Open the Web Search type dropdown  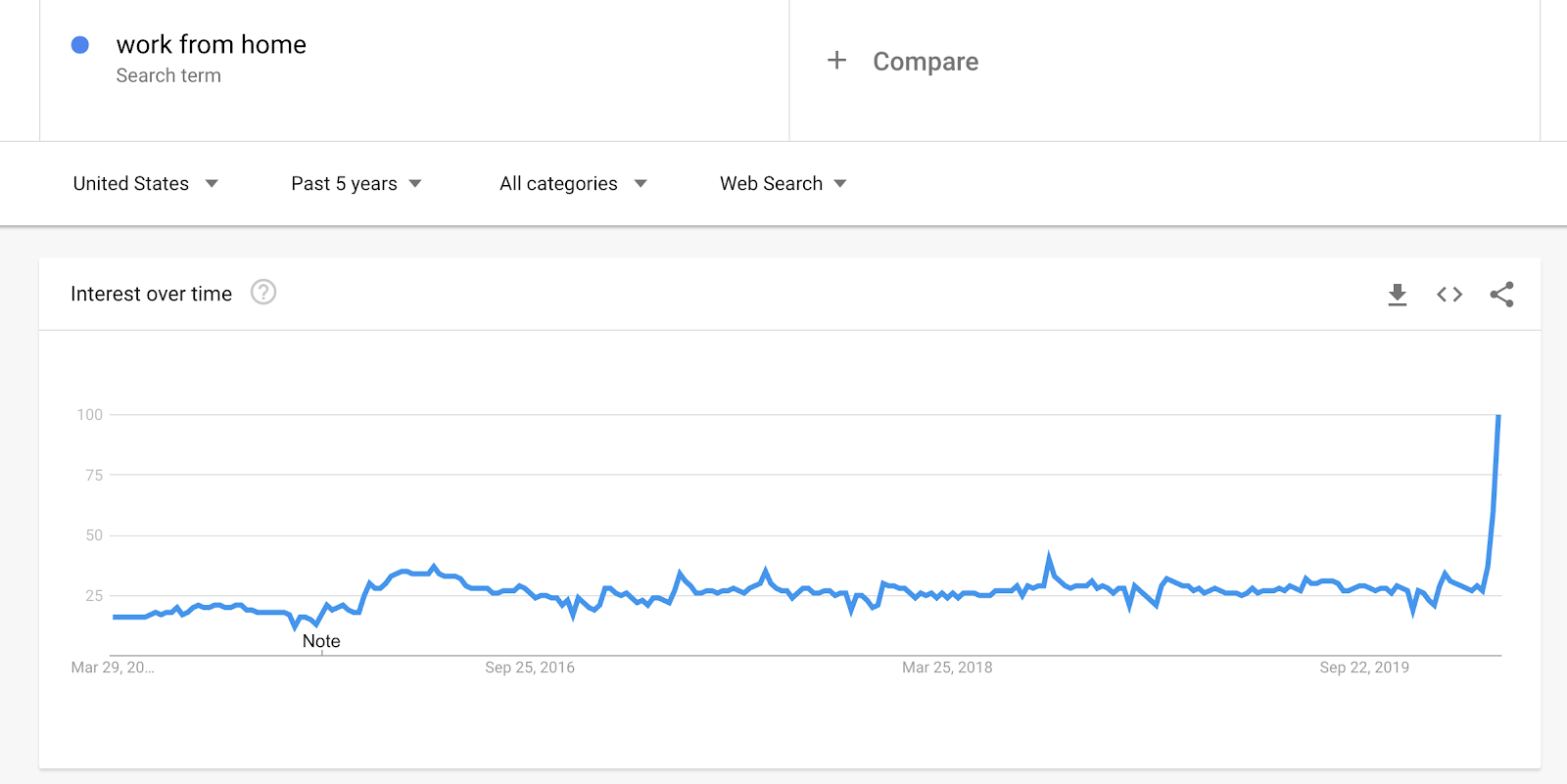tap(783, 184)
